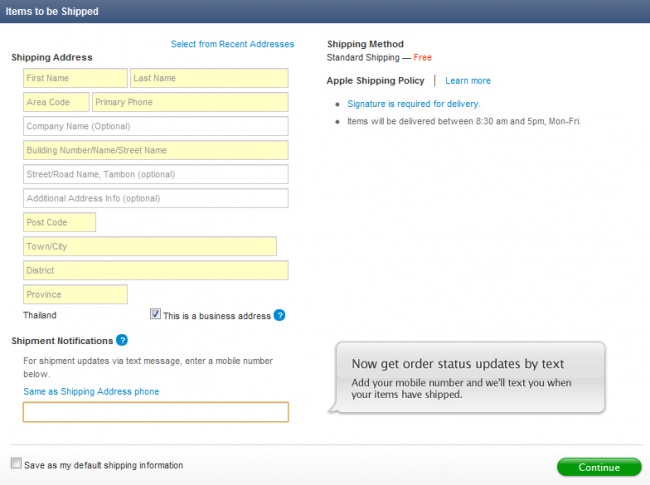Open 'Select from Recent Addresses' link
Image resolution: width=650 pixels, height=485 pixels.
click(x=232, y=44)
